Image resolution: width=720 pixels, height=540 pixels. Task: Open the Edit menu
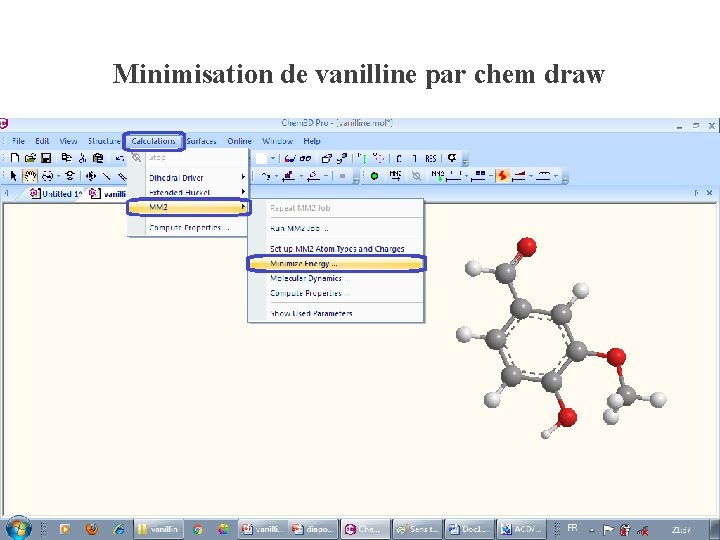tap(42, 141)
